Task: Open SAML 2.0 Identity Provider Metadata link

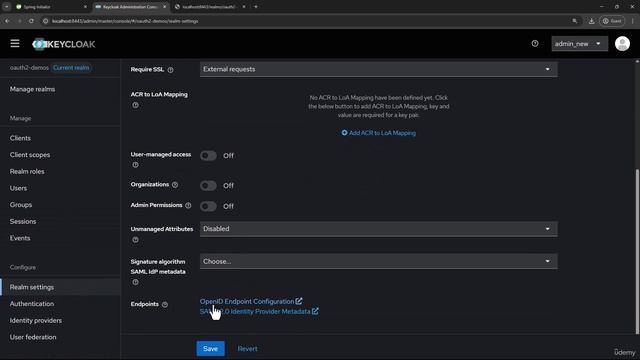Action: 259,311
